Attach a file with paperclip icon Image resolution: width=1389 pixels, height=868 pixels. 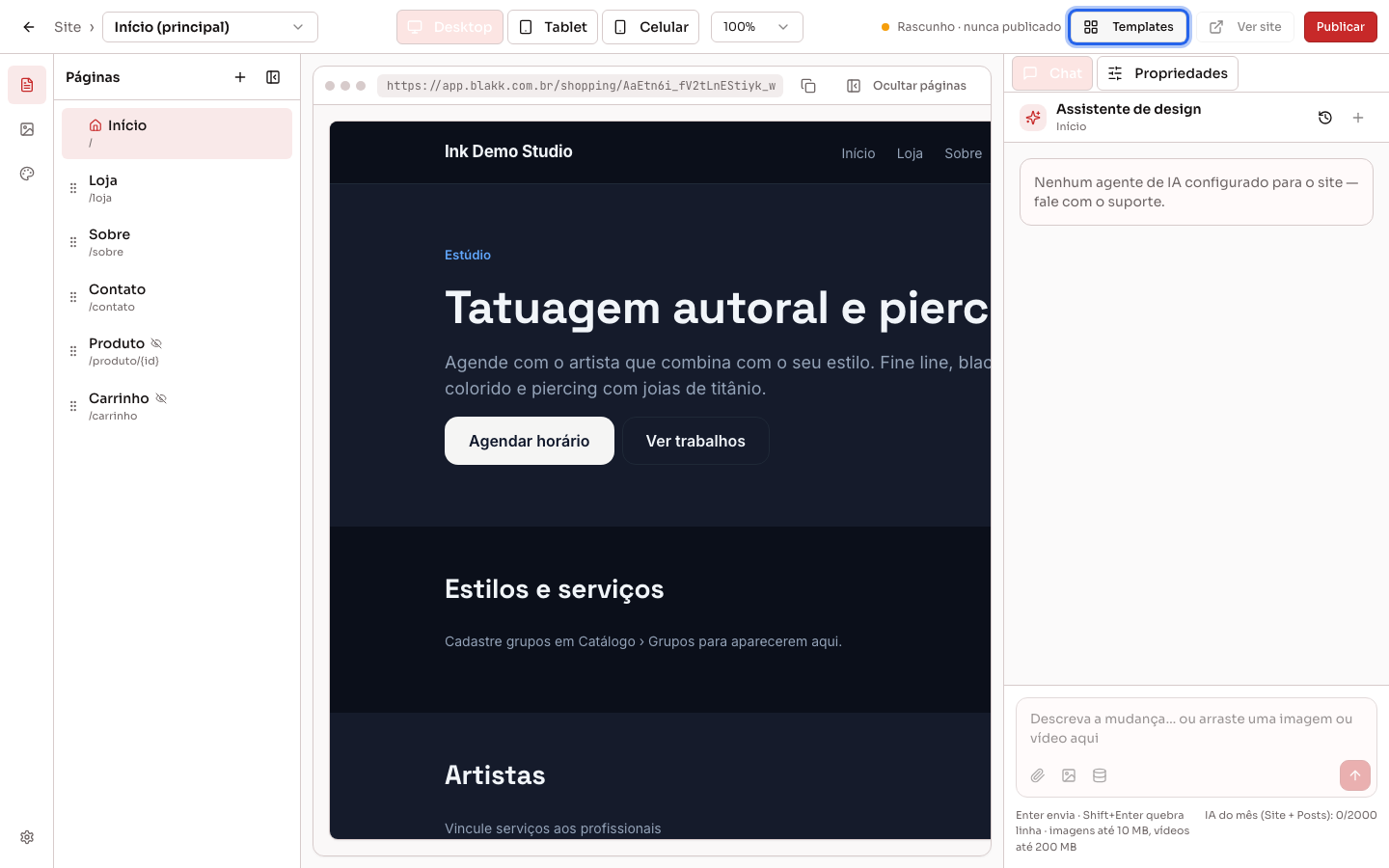point(1038,775)
